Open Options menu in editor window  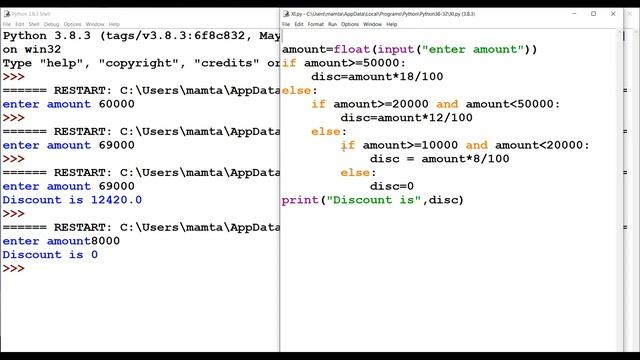(350, 24)
